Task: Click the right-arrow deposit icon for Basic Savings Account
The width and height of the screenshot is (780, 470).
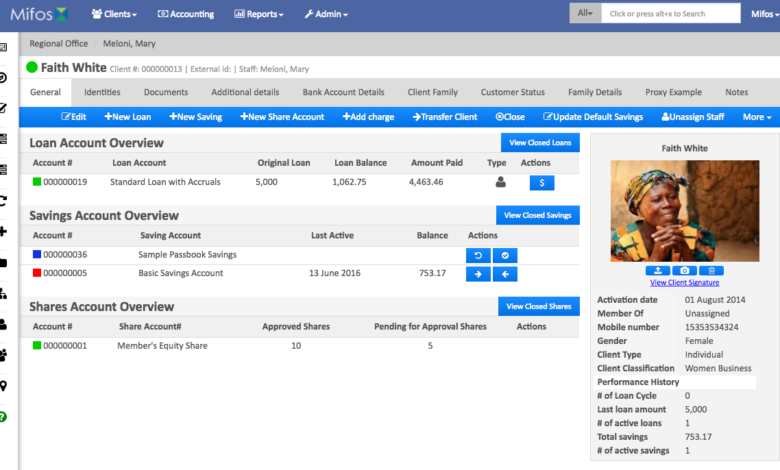Action: pyautogui.click(x=479, y=274)
